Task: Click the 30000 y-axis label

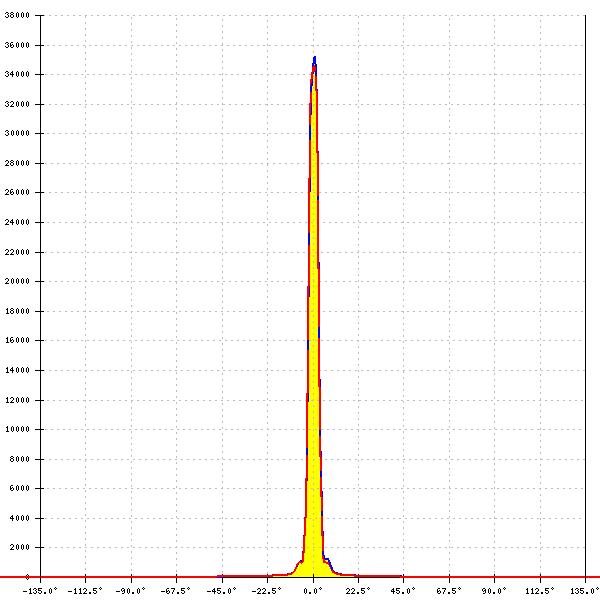Action: [x=17, y=133]
